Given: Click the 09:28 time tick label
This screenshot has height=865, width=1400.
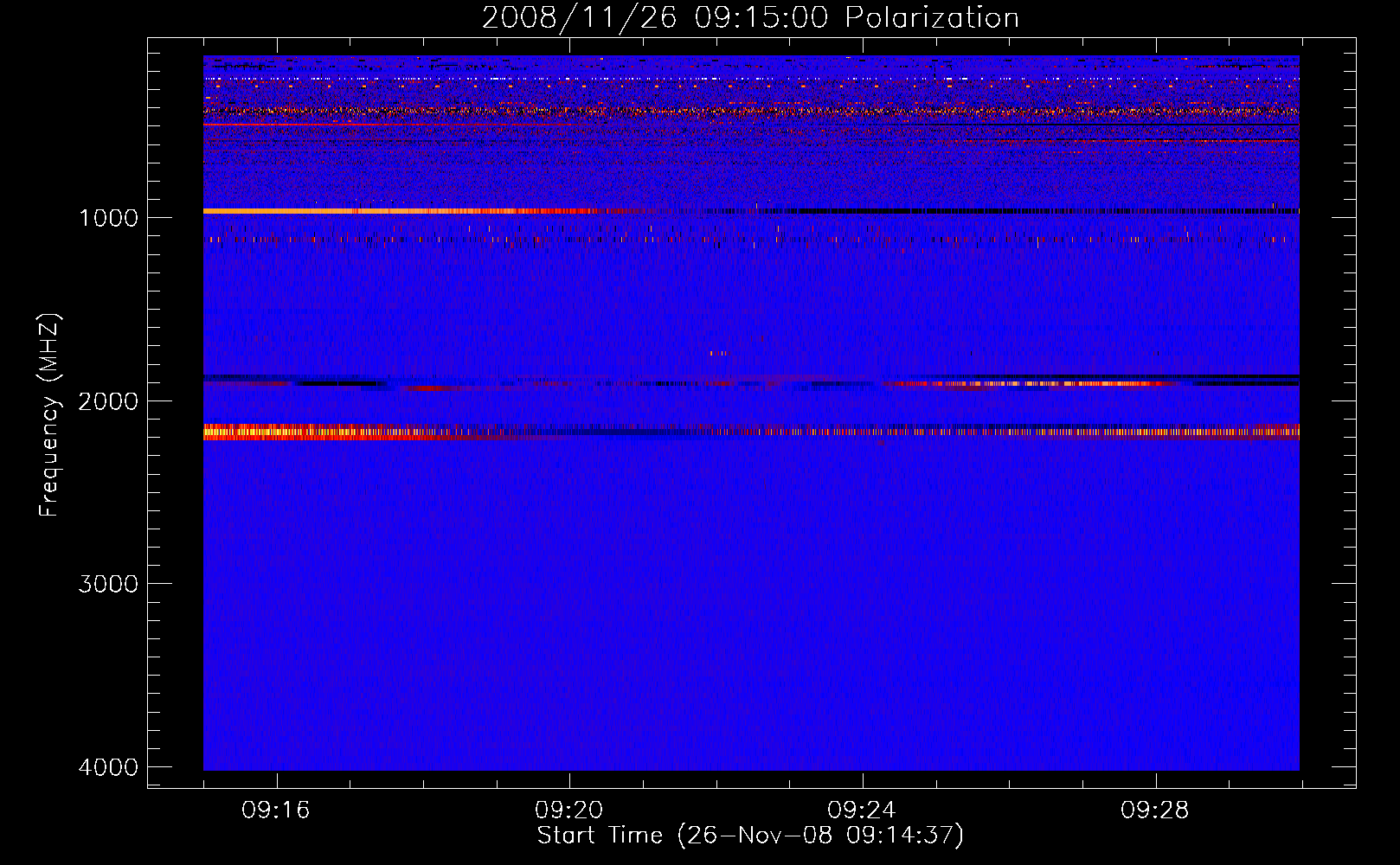Looking at the screenshot, I should pyautogui.click(x=1155, y=811).
